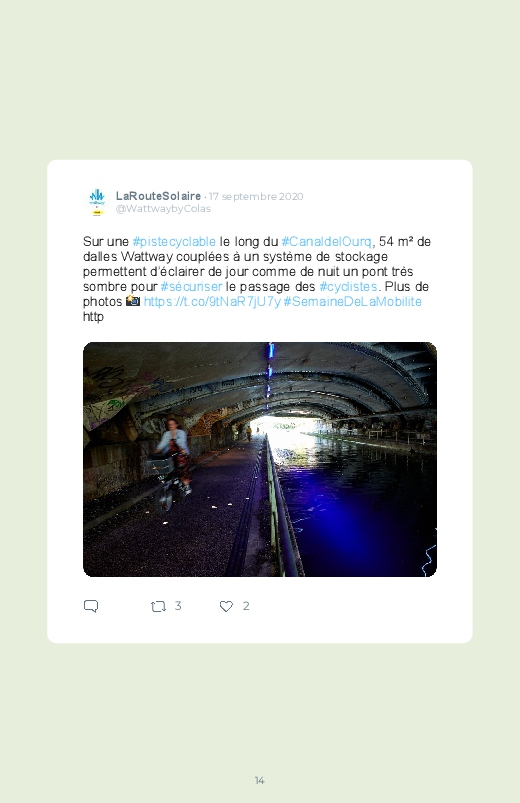
Task: Open the #CanaldelOurq hashtag
Action: (326, 241)
